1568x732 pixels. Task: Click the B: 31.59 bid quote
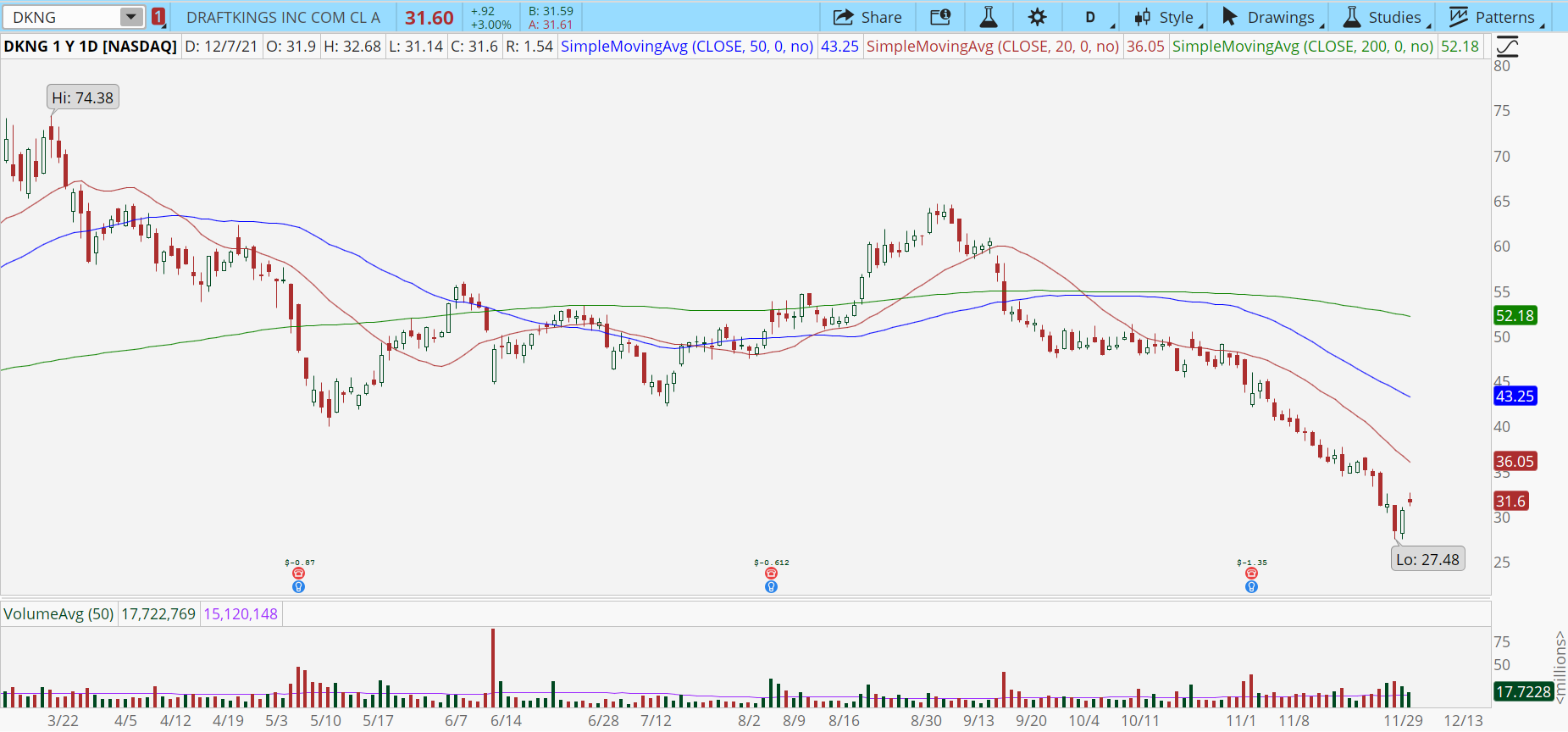click(551, 11)
